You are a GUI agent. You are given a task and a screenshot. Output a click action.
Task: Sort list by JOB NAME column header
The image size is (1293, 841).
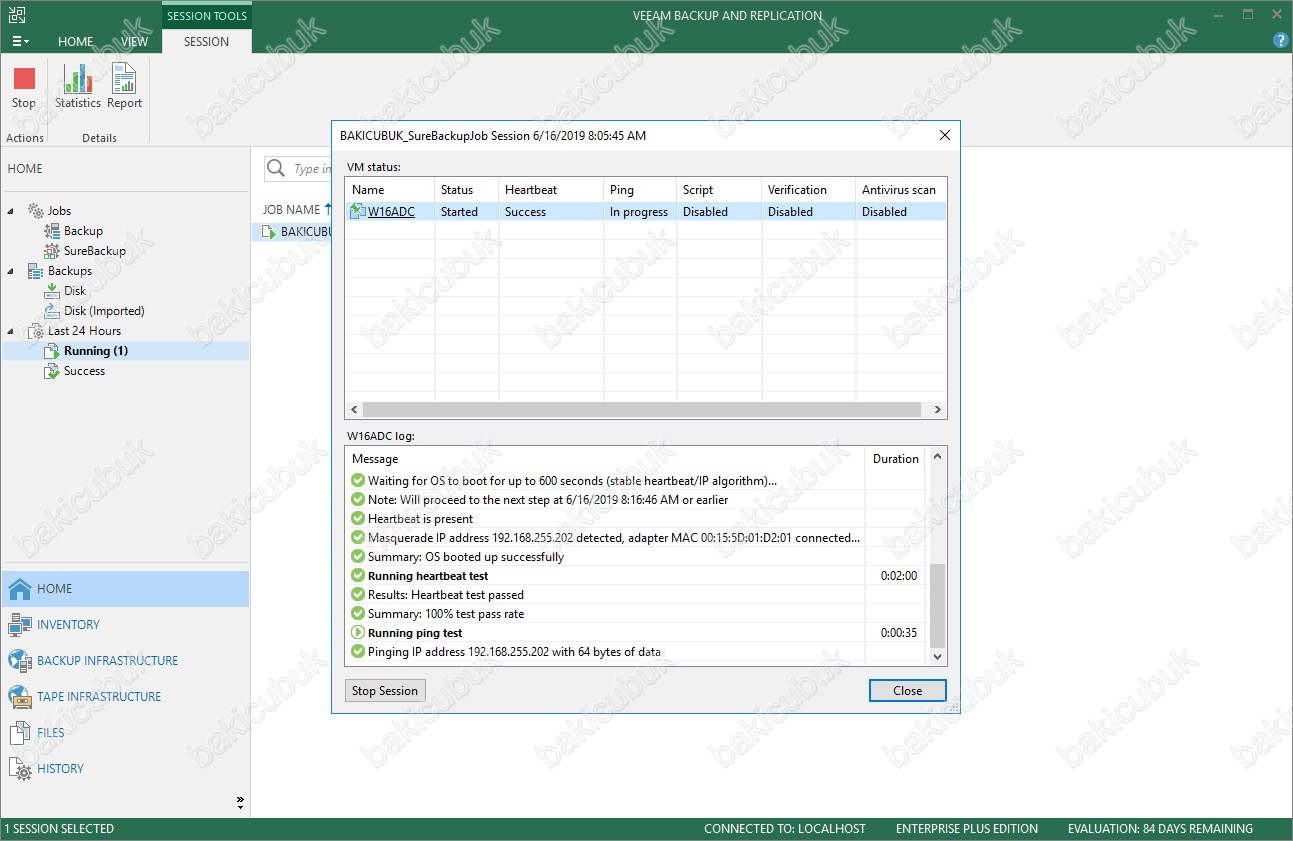[x=291, y=210]
